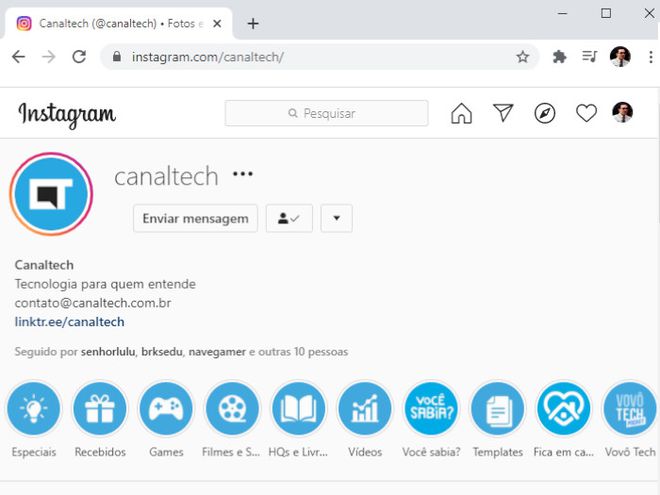Open the Vovô Tech highlight

click(x=630, y=409)
